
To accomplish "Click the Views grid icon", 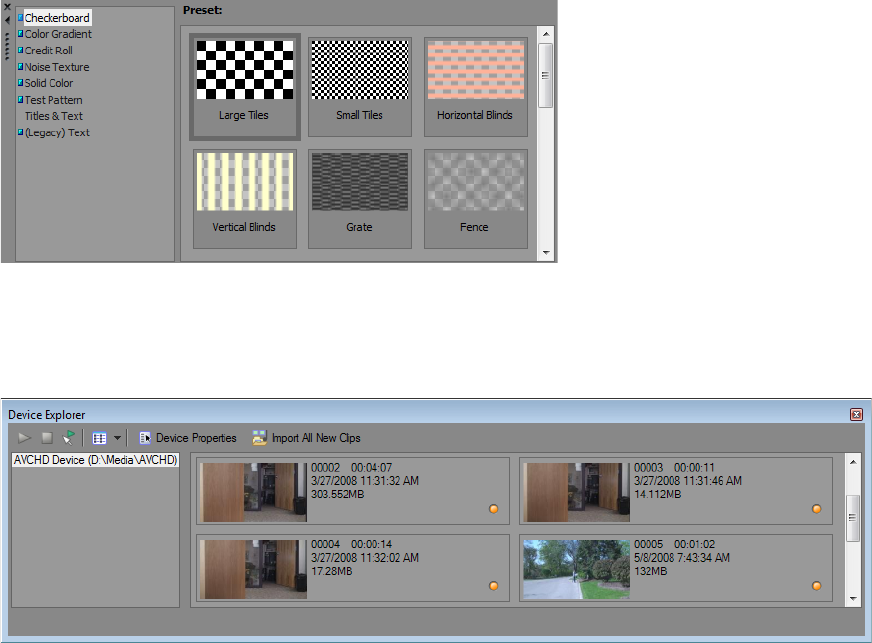I will click(x=99, y=438).
